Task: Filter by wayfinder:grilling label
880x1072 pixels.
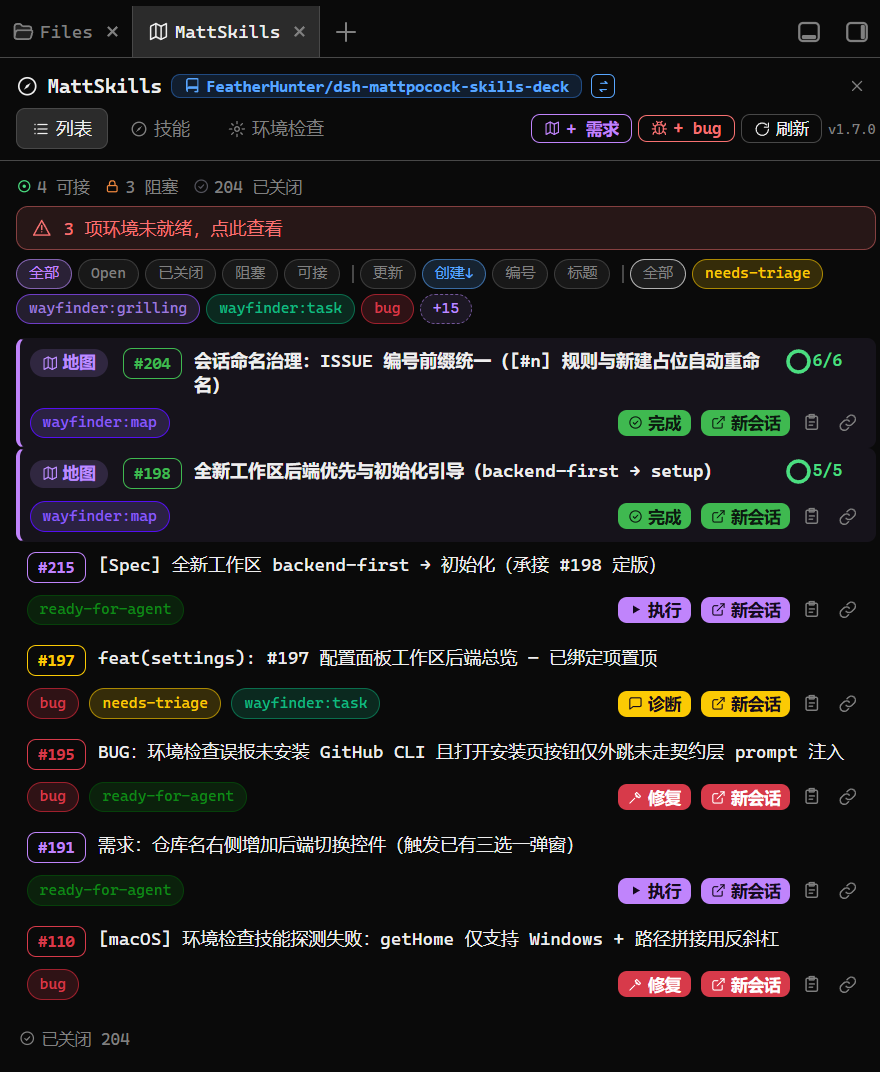Action: [108, 308]
